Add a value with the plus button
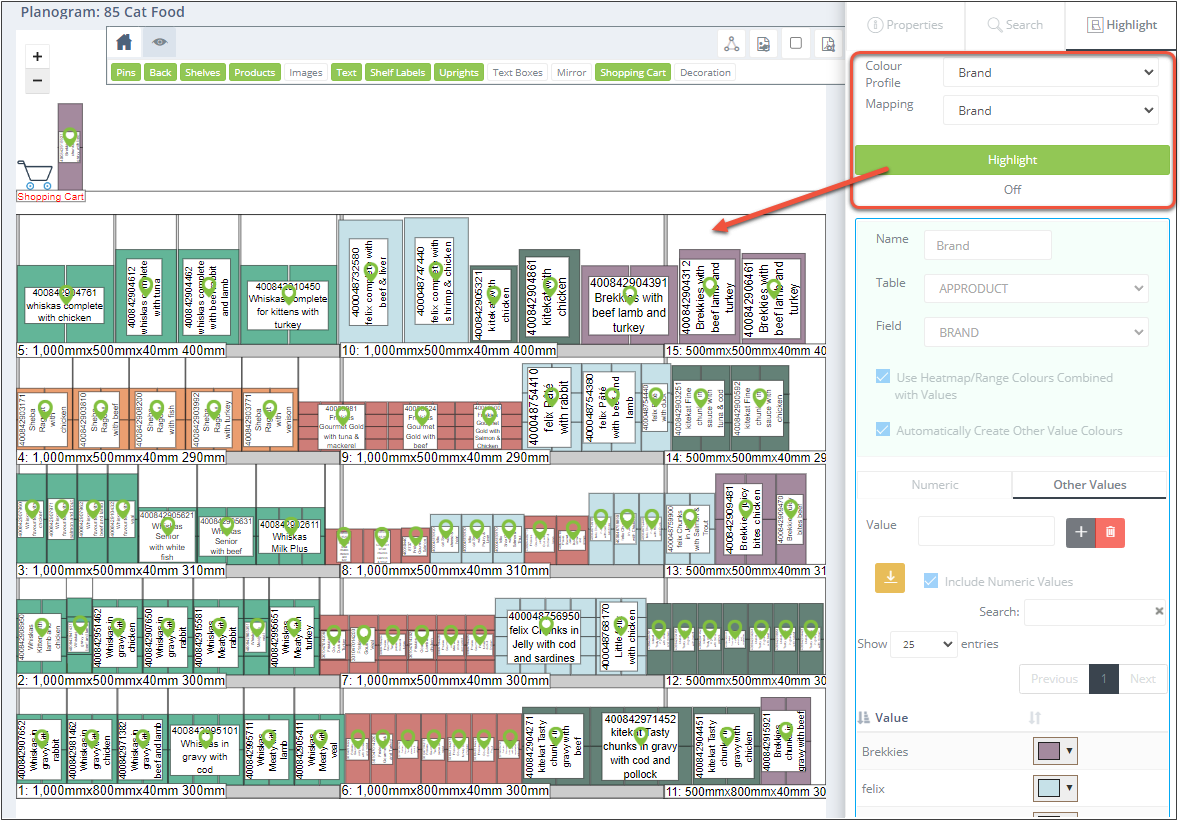The image size is (1183, 821). (x=1080, y=532)
